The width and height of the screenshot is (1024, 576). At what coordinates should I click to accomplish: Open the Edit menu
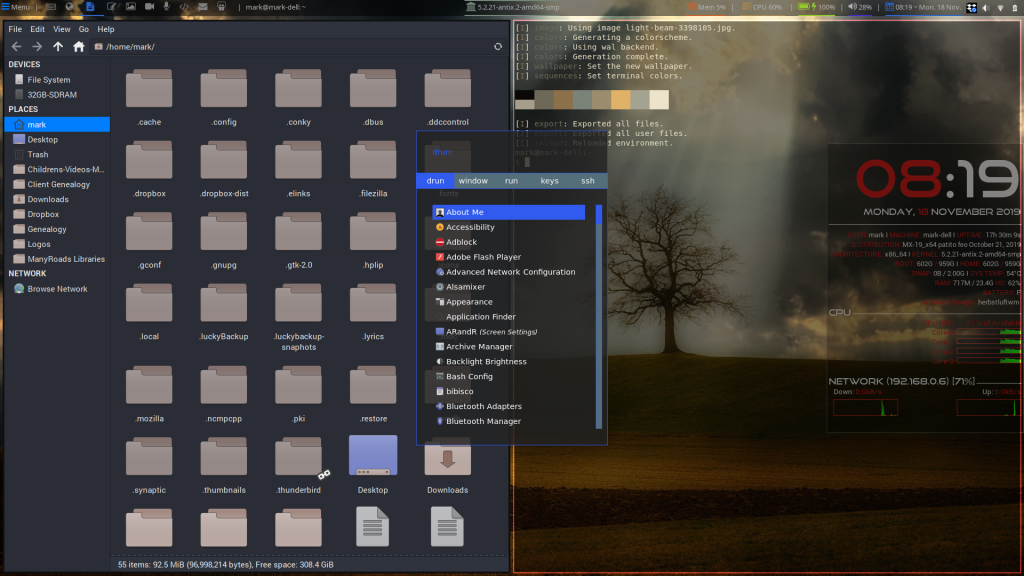pos(37,29)
